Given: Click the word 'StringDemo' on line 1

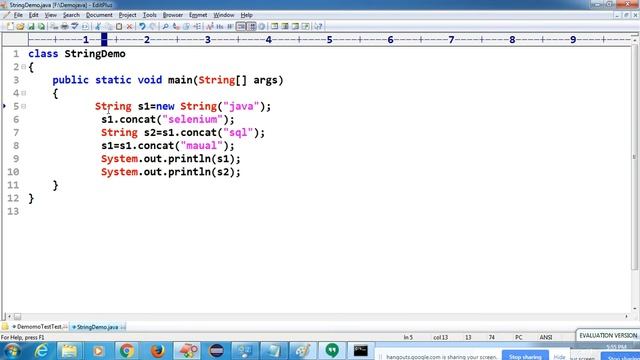Looking at the screenshot, I should (x=95, y=54).
